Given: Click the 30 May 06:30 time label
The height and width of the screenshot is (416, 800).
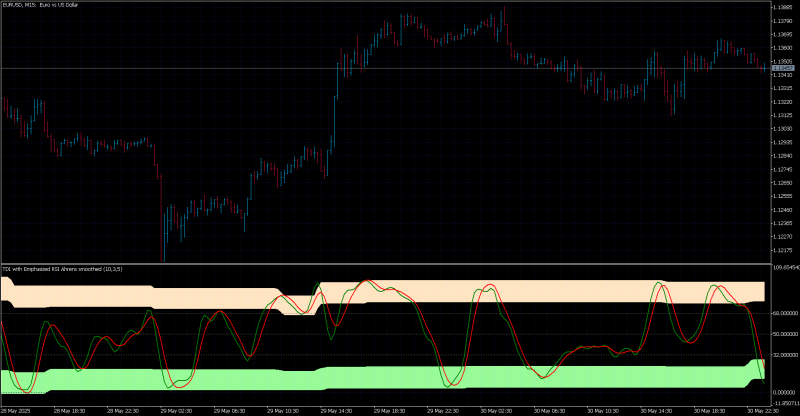Looking at the screenshot, I should pyautogui.click(x=549, y=411).
